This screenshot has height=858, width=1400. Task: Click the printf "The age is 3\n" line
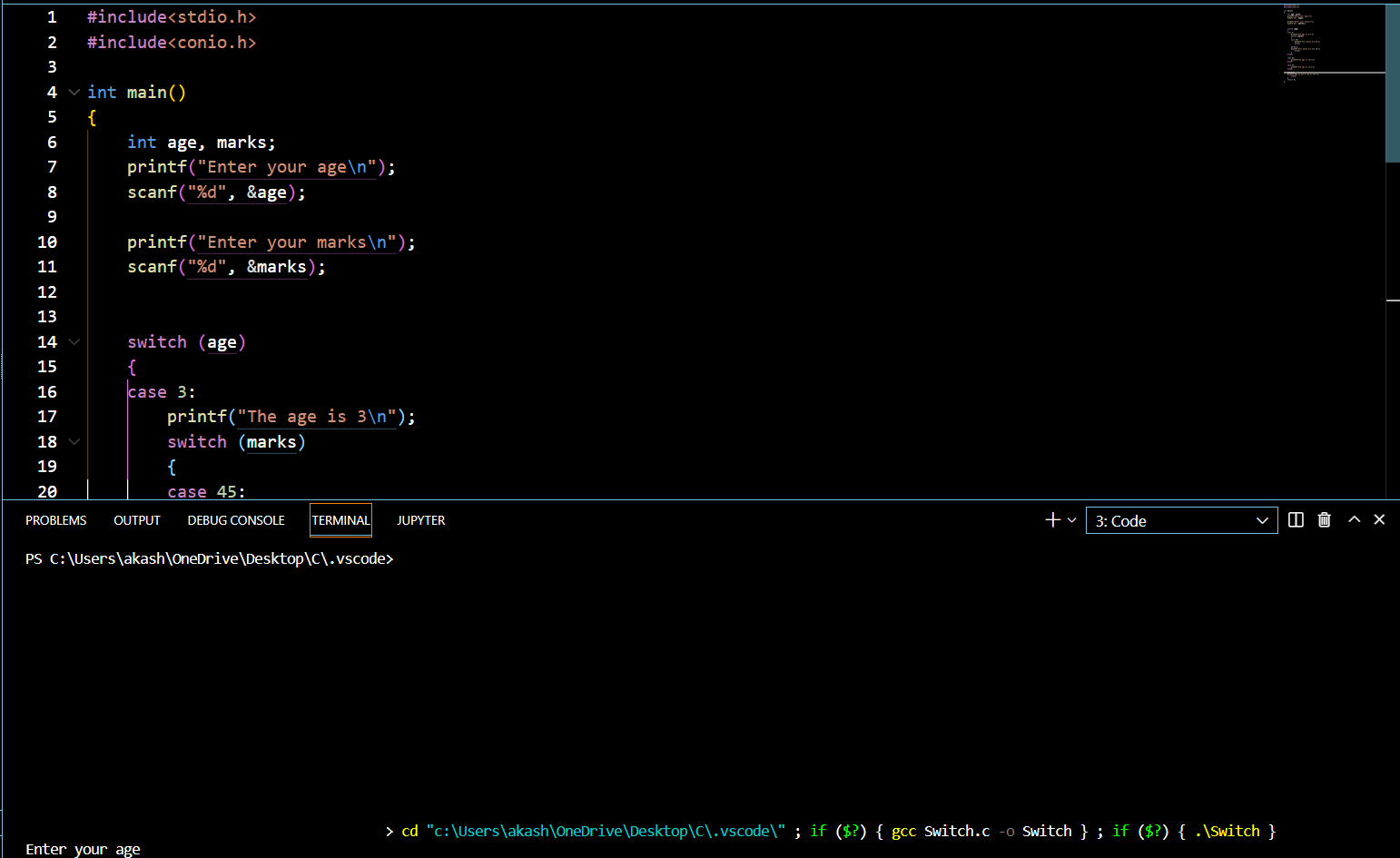click(291, 417)
